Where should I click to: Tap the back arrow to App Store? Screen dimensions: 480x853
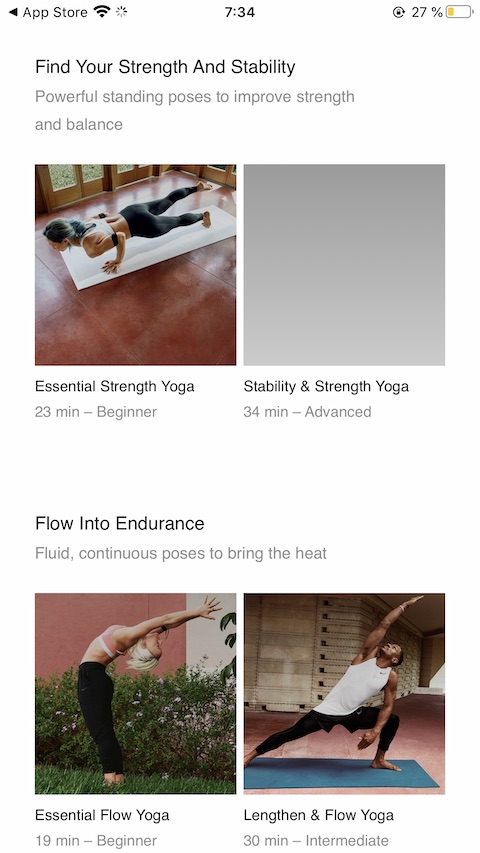pyautogui.click(x=13, y=12)
